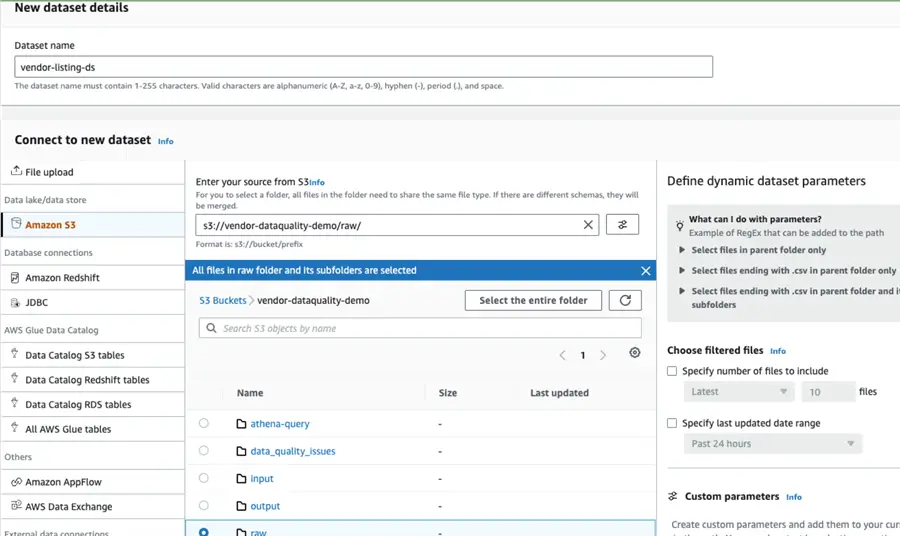Expand Select files in parent folder only

[682, 250]
